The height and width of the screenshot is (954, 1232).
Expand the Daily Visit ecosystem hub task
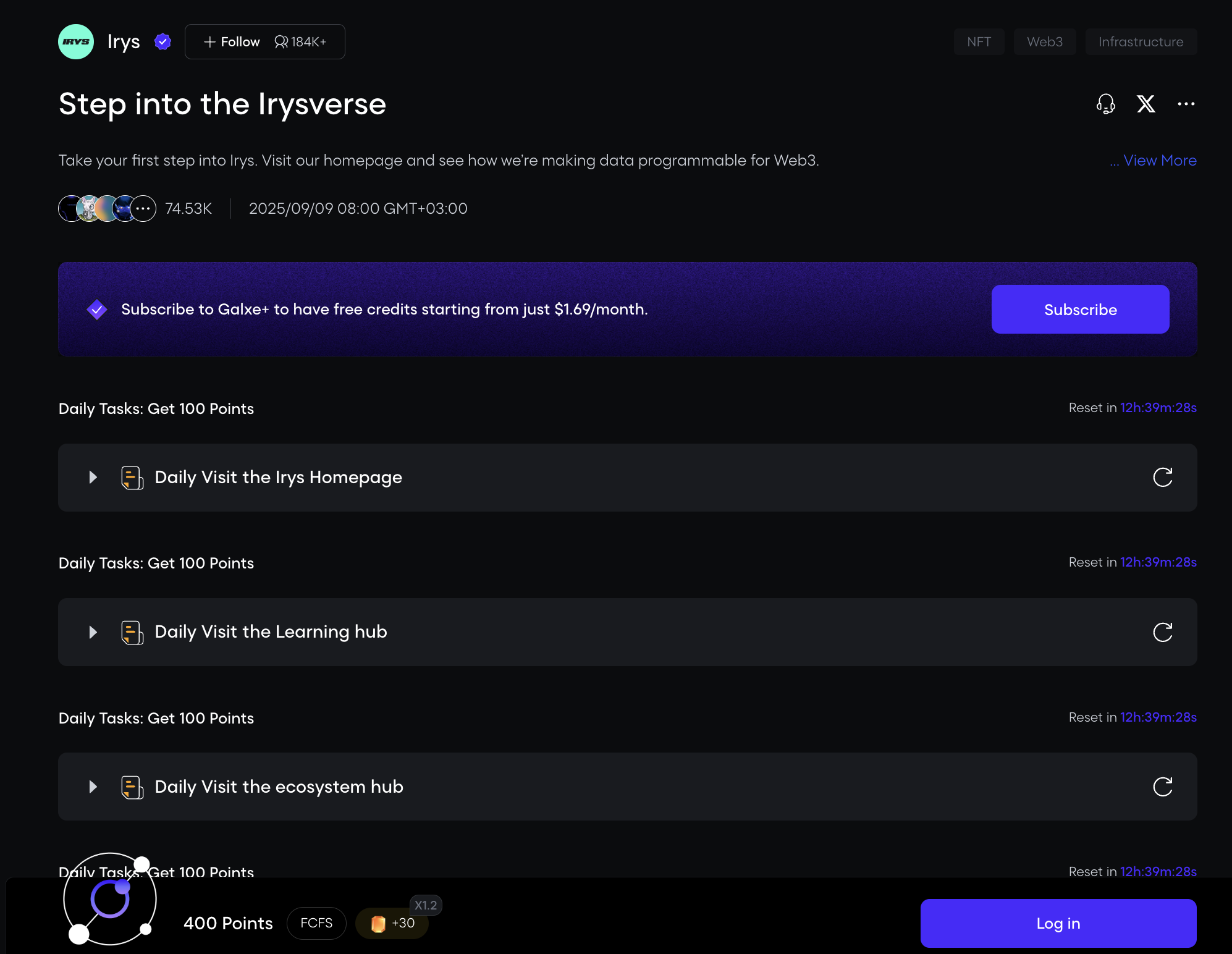click(x=93, y=787)
